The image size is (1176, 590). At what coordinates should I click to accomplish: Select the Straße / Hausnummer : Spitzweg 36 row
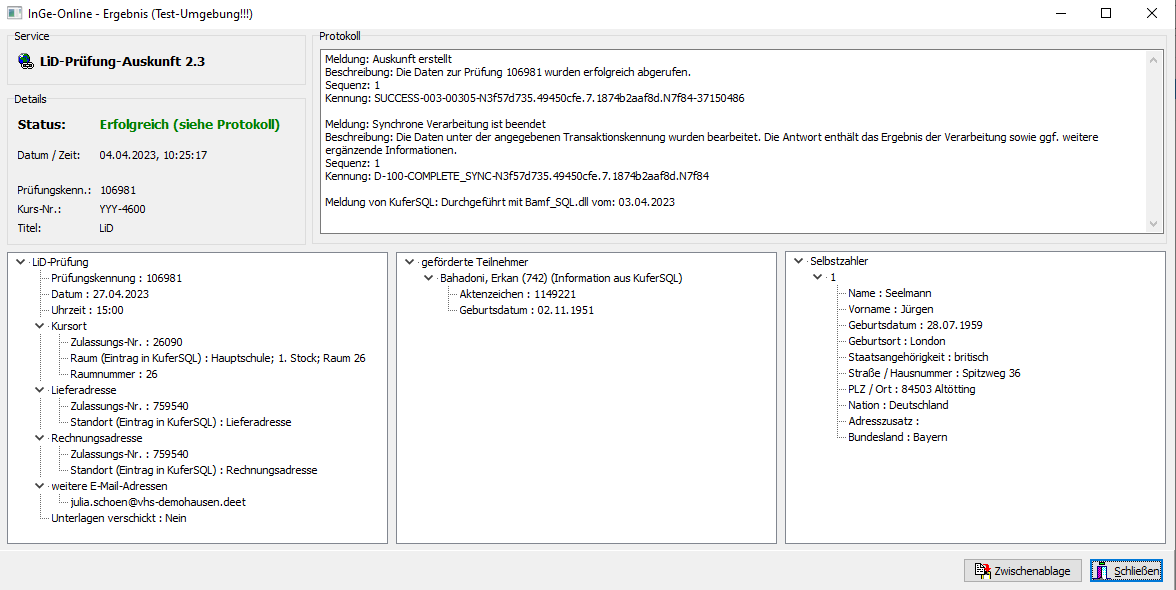pyautogui.click(x=934, y=373)
